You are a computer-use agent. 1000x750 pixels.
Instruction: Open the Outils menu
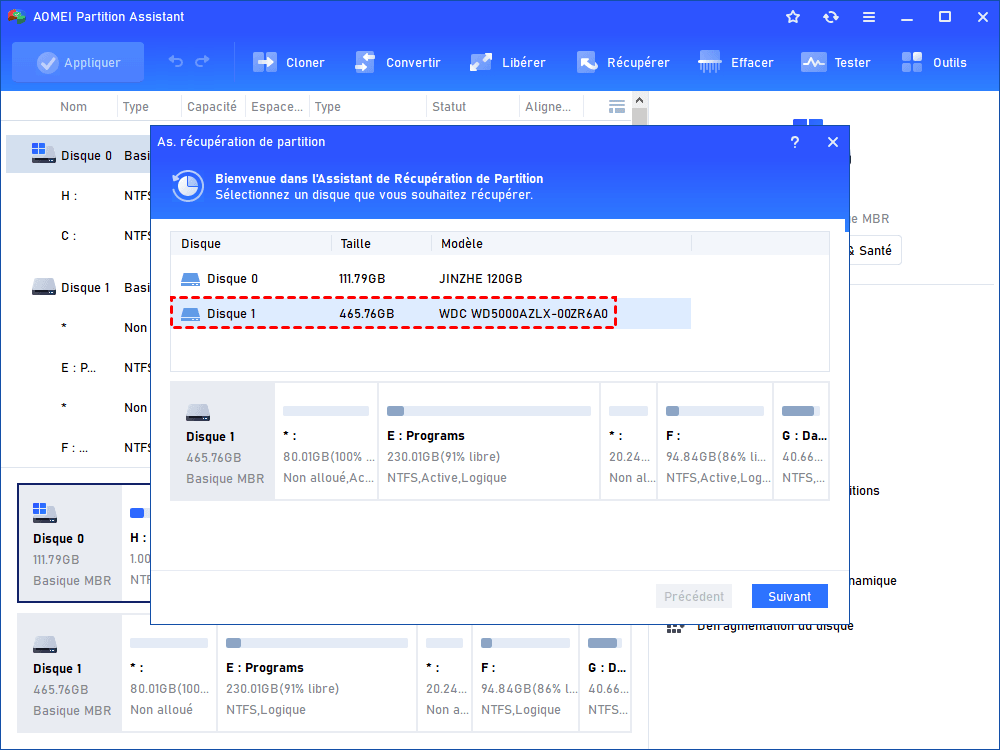(934, 62)
